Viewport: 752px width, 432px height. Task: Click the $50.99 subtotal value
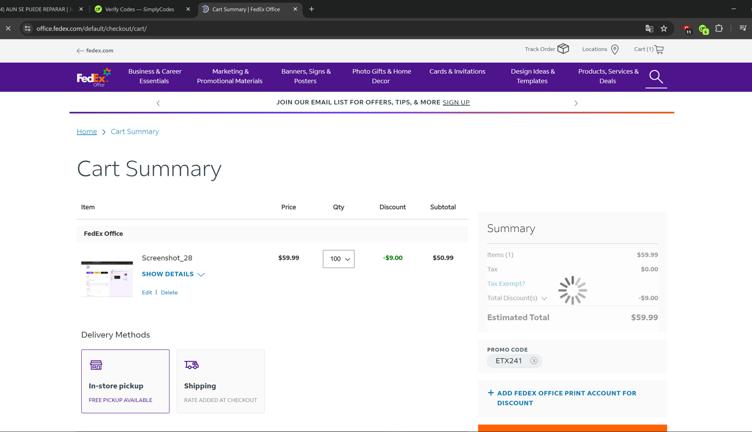[443, 258]
